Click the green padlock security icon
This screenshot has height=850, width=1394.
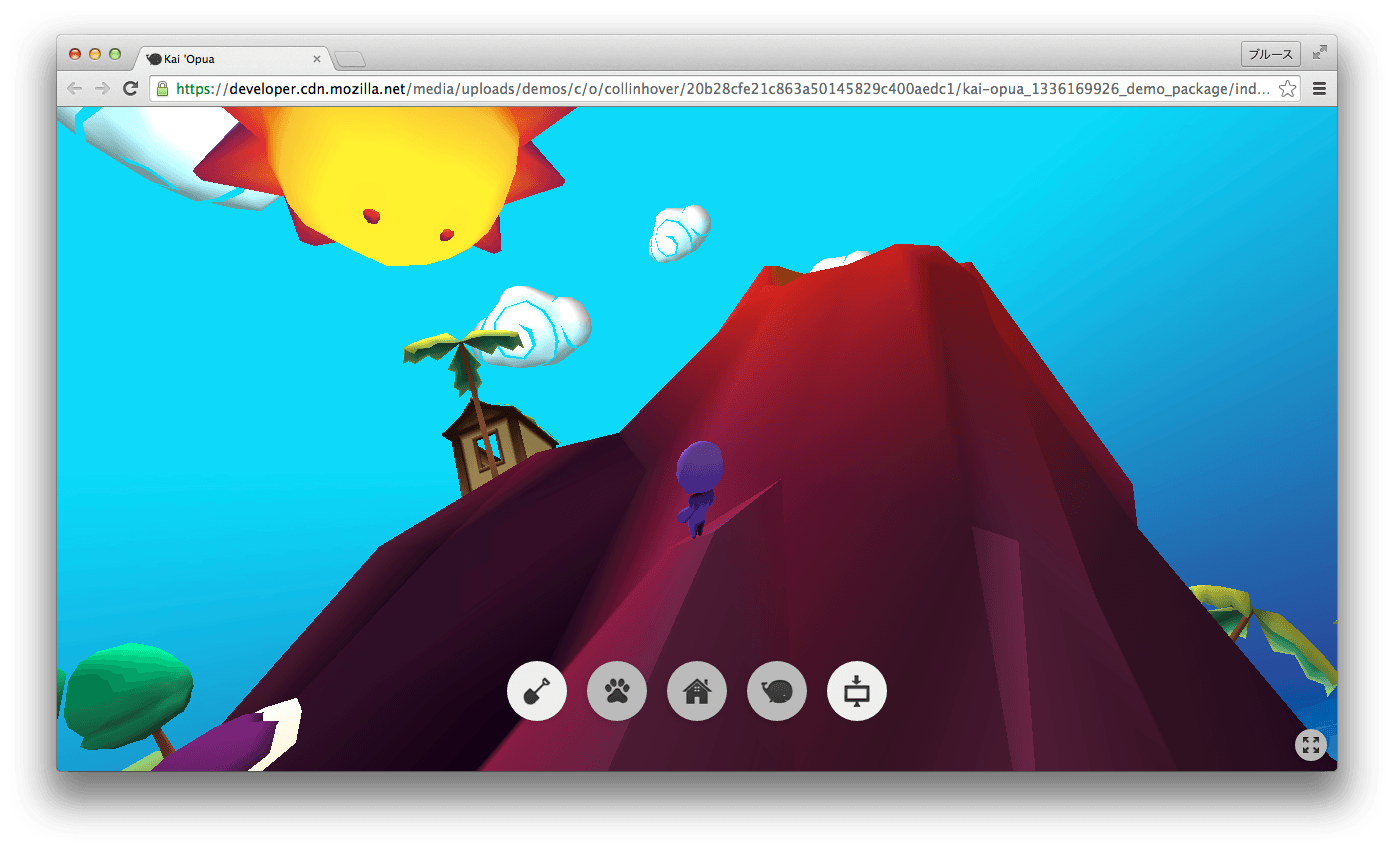click(163, 89)
